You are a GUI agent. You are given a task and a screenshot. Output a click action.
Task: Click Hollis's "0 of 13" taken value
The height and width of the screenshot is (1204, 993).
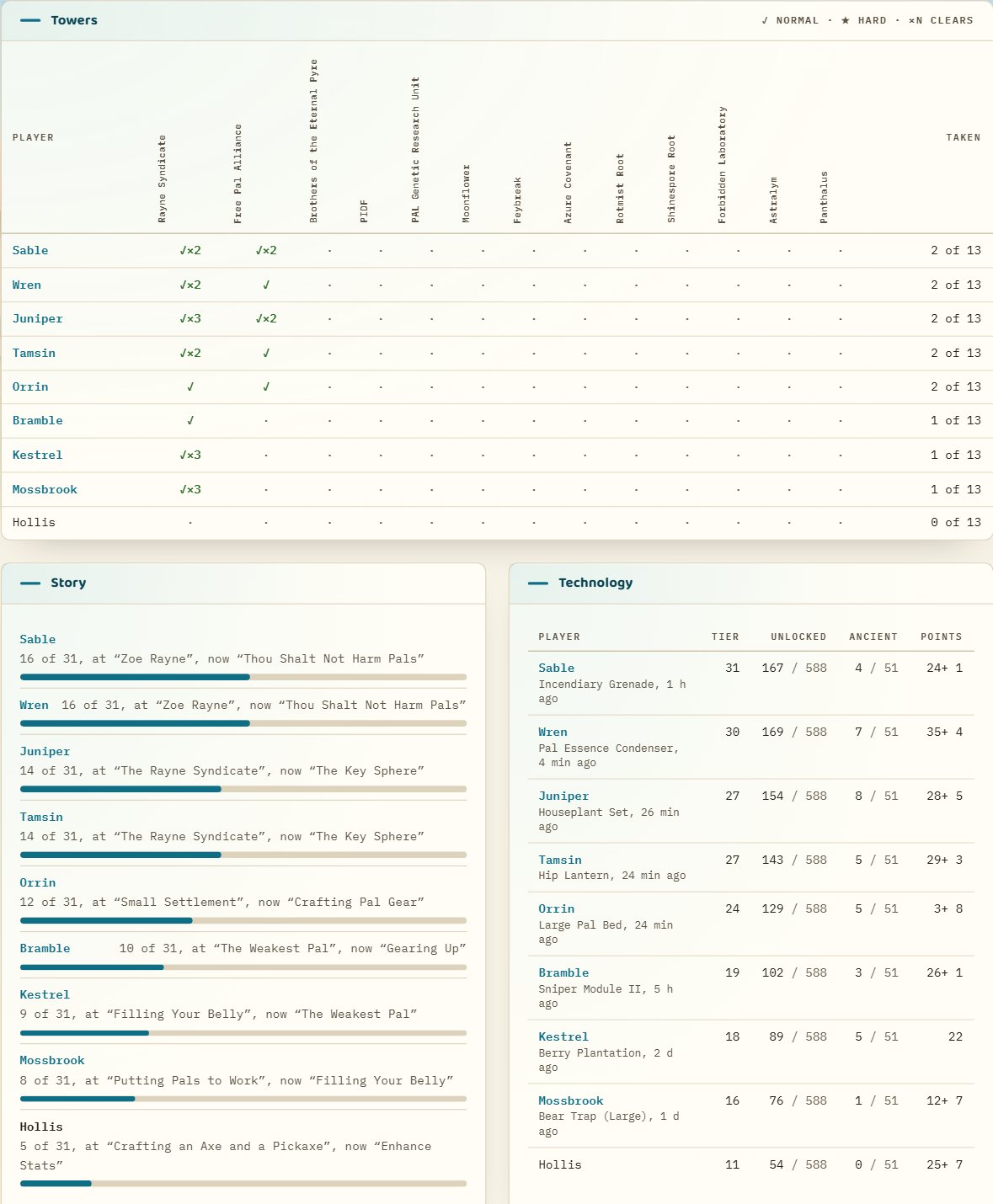956,523
